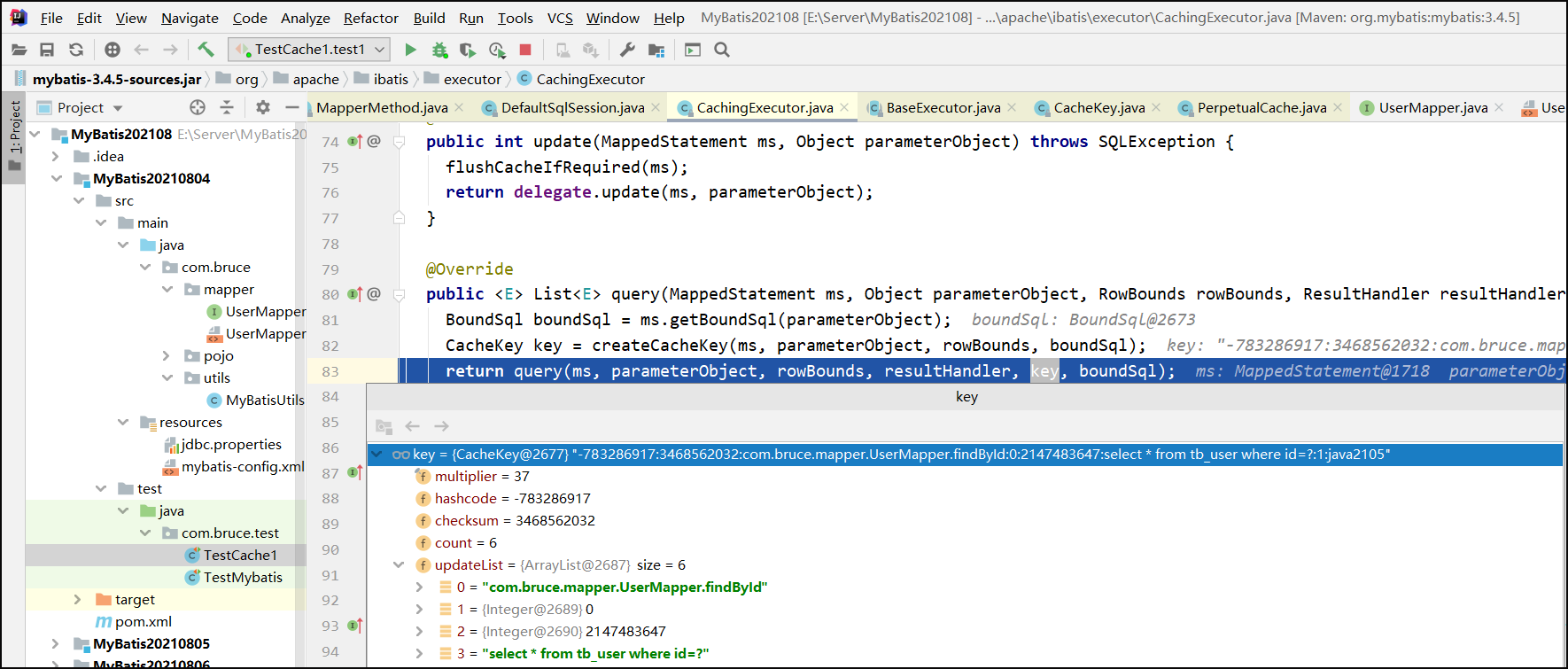Collapse the key CacheKey variable node
Viewport: 1568px width, 669px height.
[x=376, y=454]
